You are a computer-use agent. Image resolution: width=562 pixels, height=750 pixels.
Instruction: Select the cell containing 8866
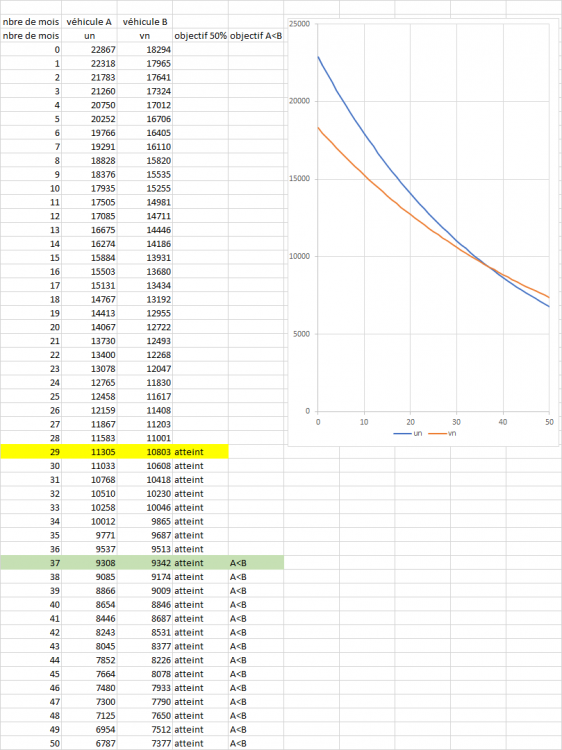(89, 590)
